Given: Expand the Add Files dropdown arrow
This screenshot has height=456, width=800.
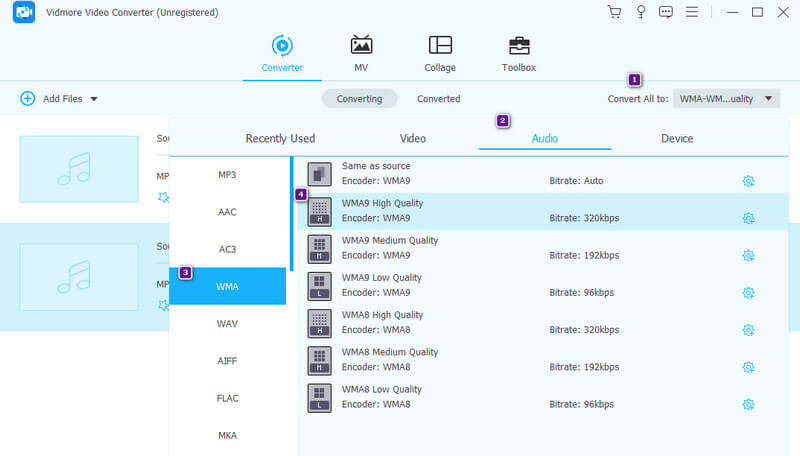Looking at the screenshot, I should click(x=94, y=99).
